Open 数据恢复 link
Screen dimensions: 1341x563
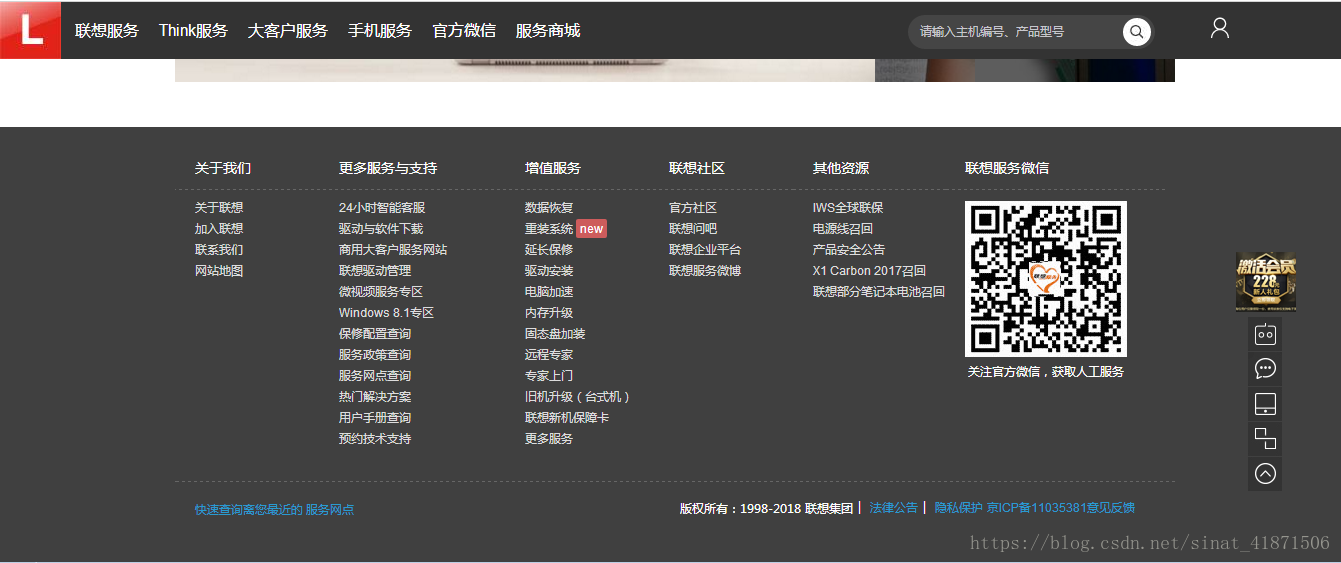(549, 208)
